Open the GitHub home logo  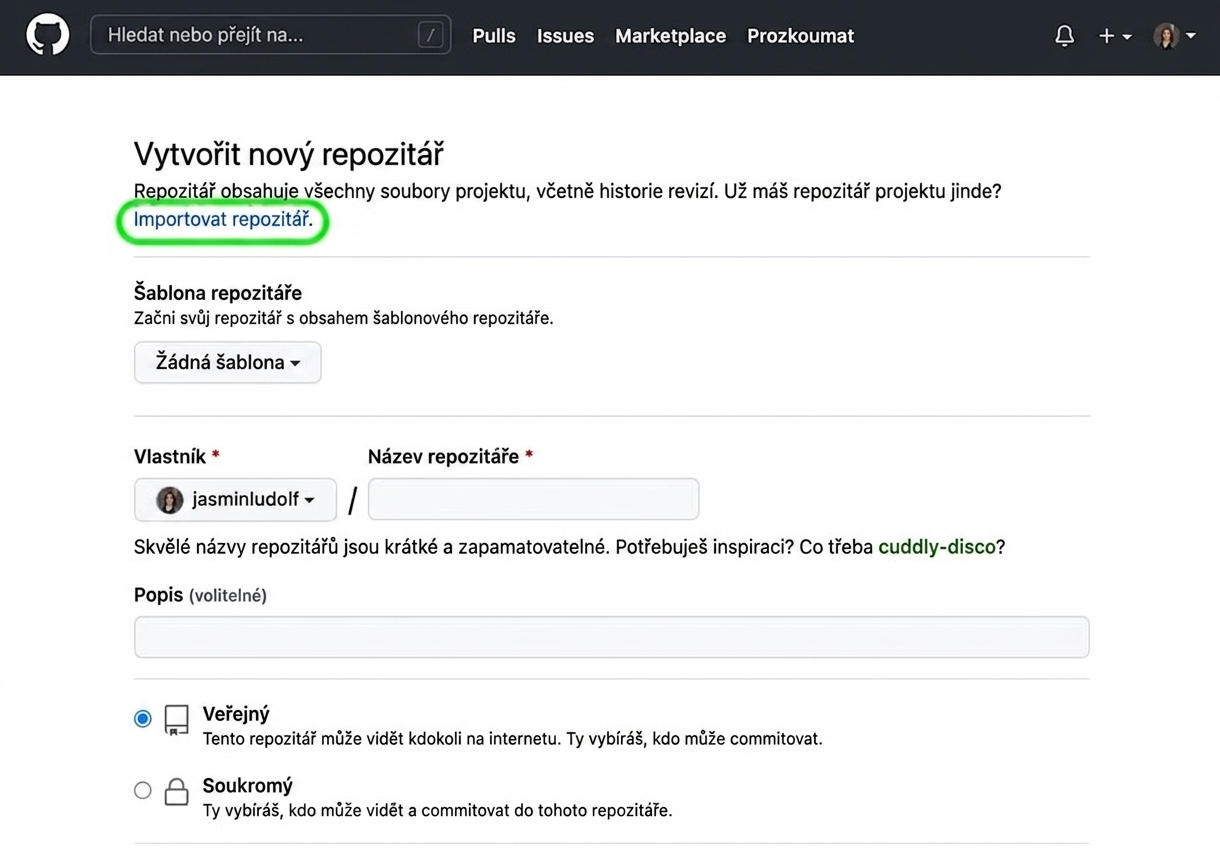[47, 36]
